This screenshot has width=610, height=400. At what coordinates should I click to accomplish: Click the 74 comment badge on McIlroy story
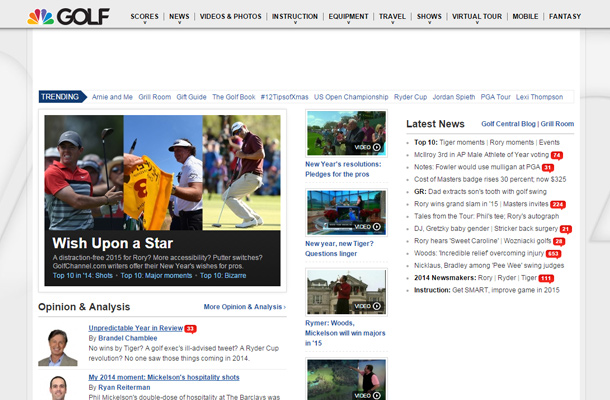[x=557, y=155]
